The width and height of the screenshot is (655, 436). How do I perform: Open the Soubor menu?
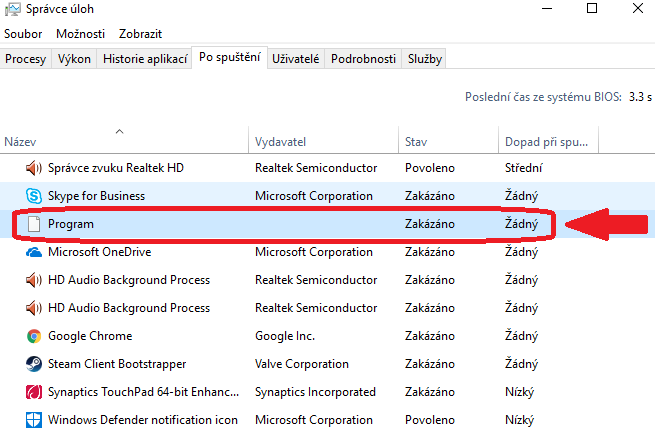point(23,34)
